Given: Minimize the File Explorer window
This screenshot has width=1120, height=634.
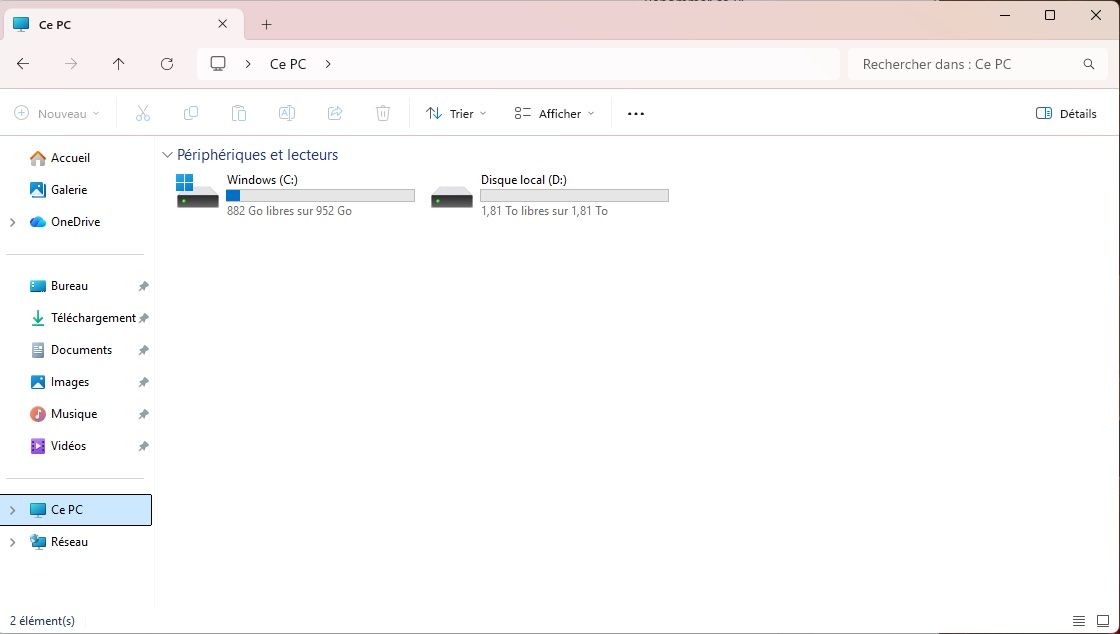Looking at the screenshot, I should 1004,15.
